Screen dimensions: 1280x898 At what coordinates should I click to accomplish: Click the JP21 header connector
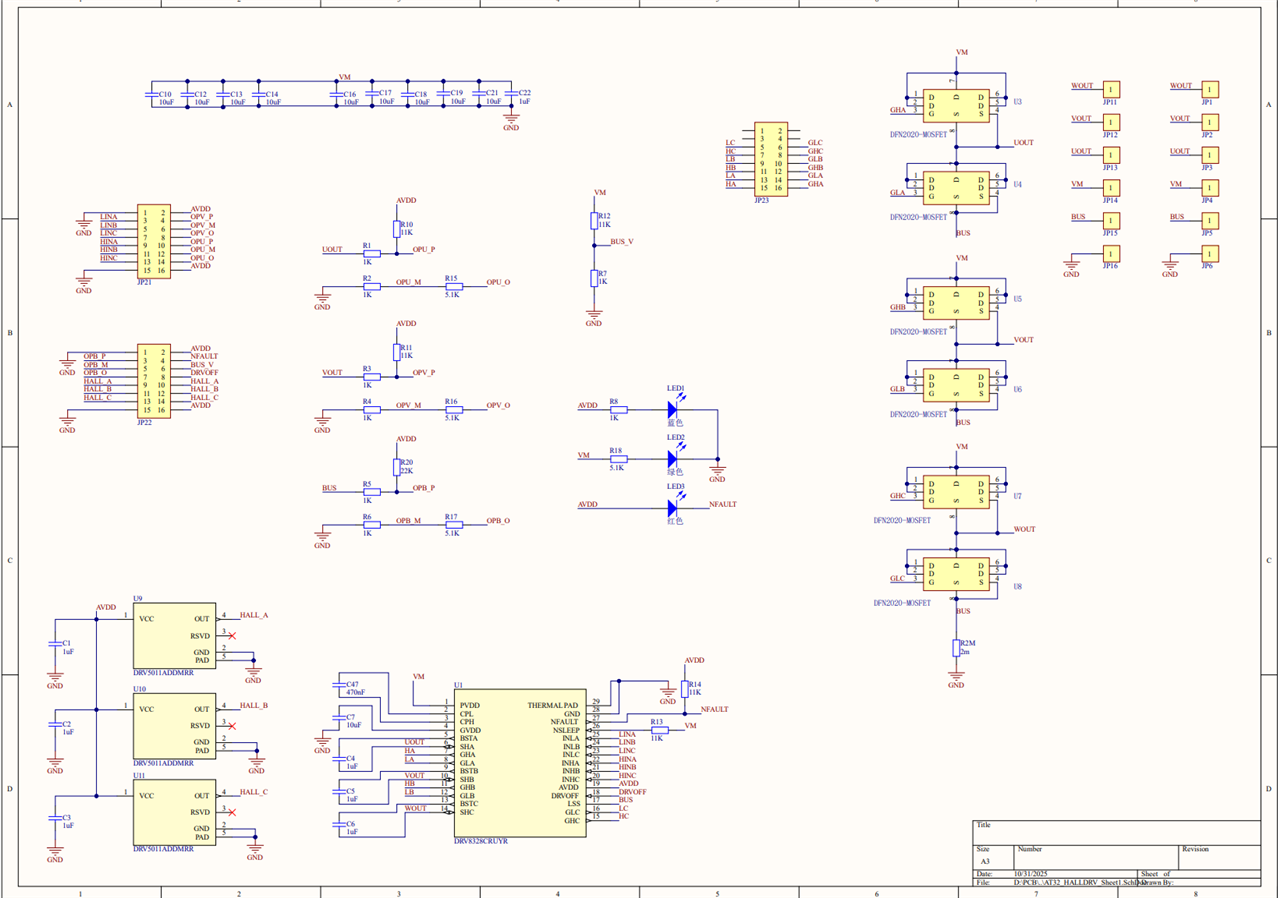click(153, 241)
